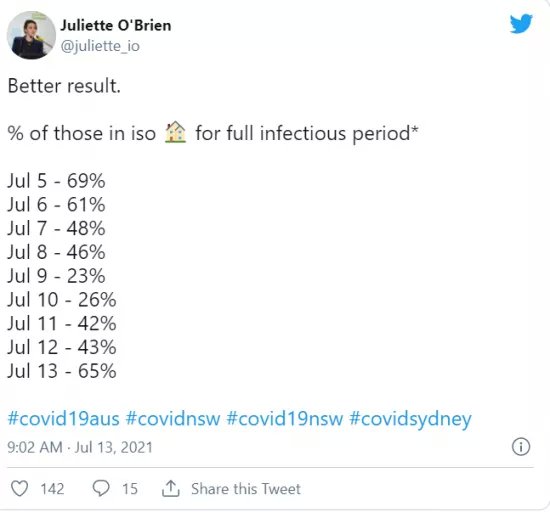Click the share upload arrow icon

[x=171, y=489]
